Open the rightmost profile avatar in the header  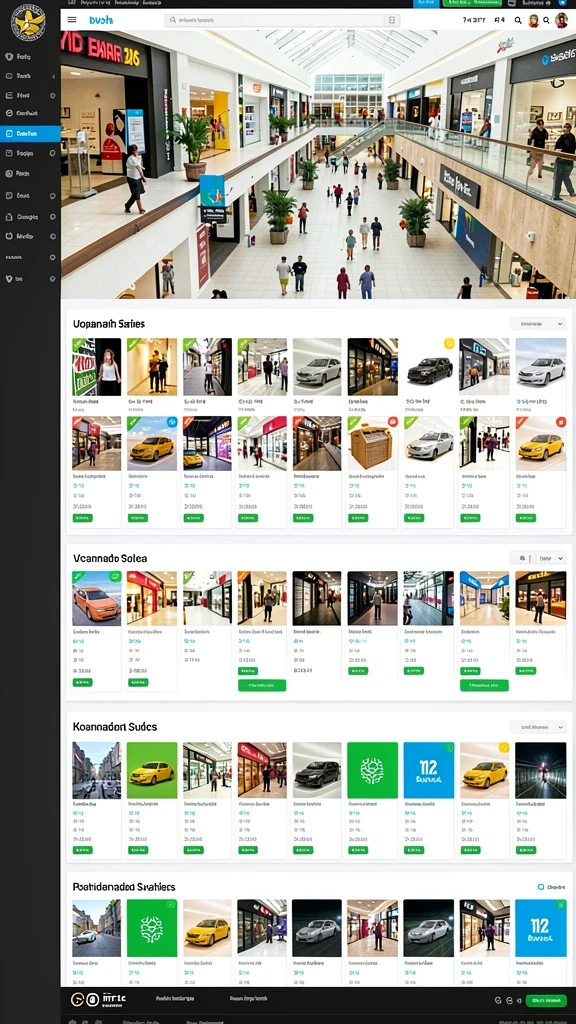[x=561, y=20]
